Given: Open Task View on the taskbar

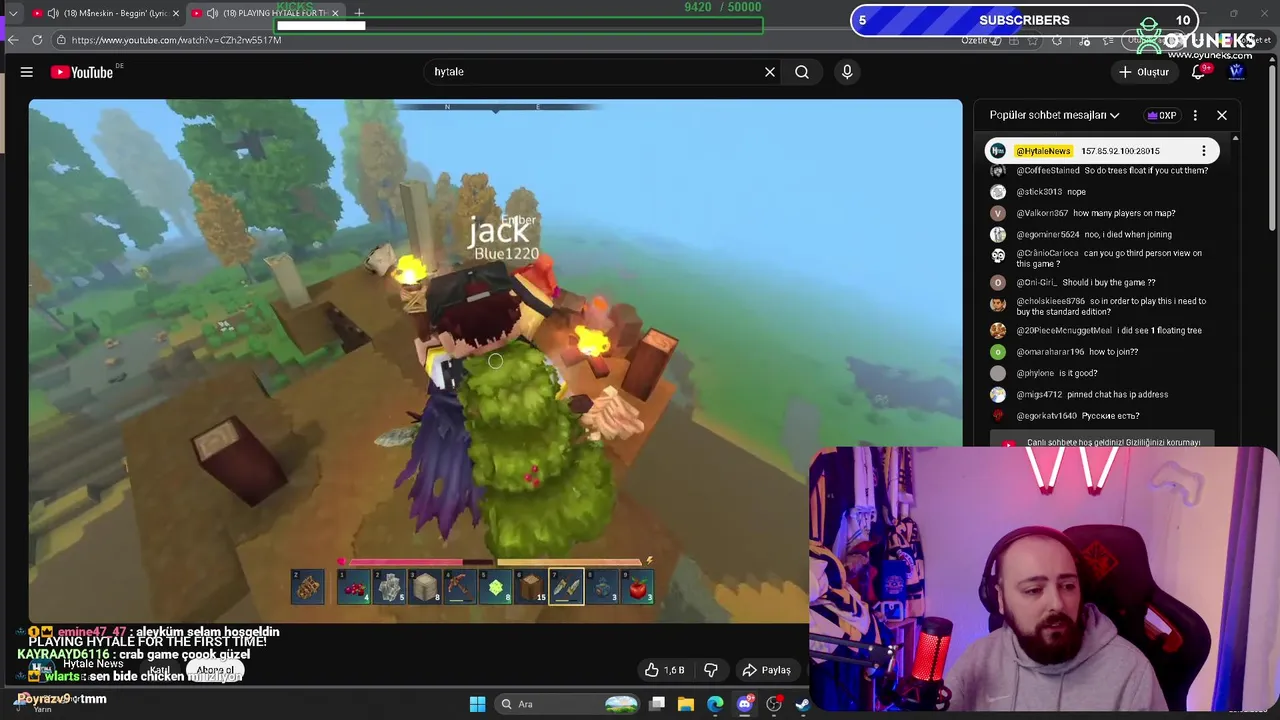Looking at the screenshot, I should 657,704.
